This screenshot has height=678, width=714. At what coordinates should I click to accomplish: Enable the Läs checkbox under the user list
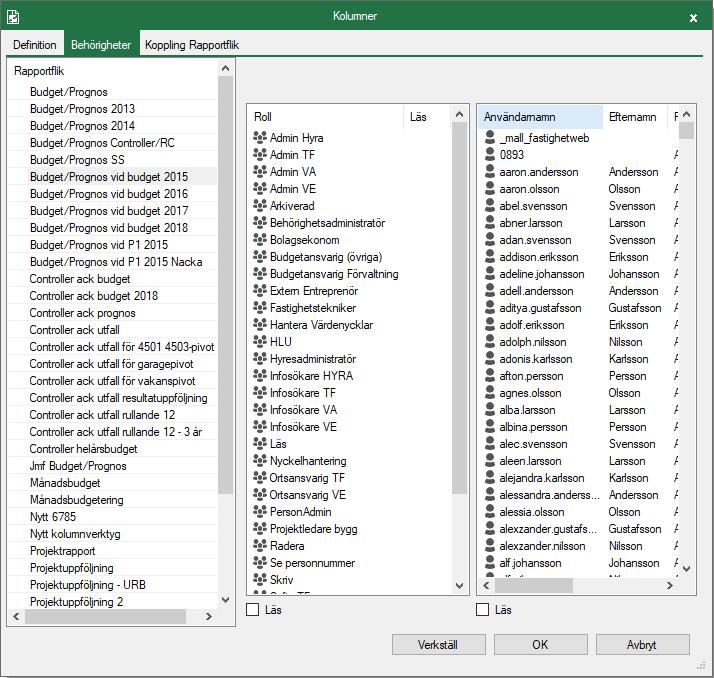(x=482, y=610)
